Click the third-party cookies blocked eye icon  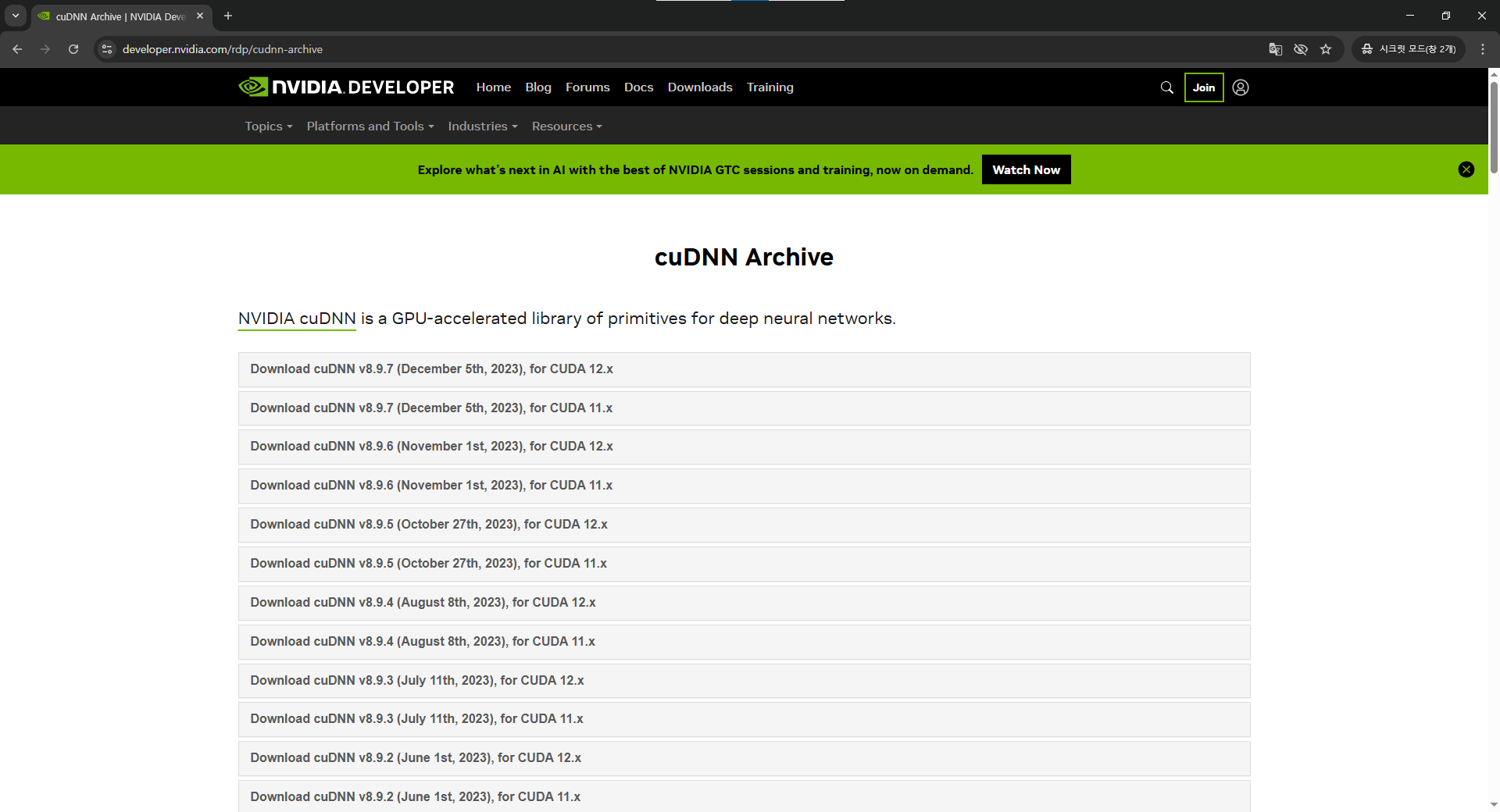(1301, 49)
